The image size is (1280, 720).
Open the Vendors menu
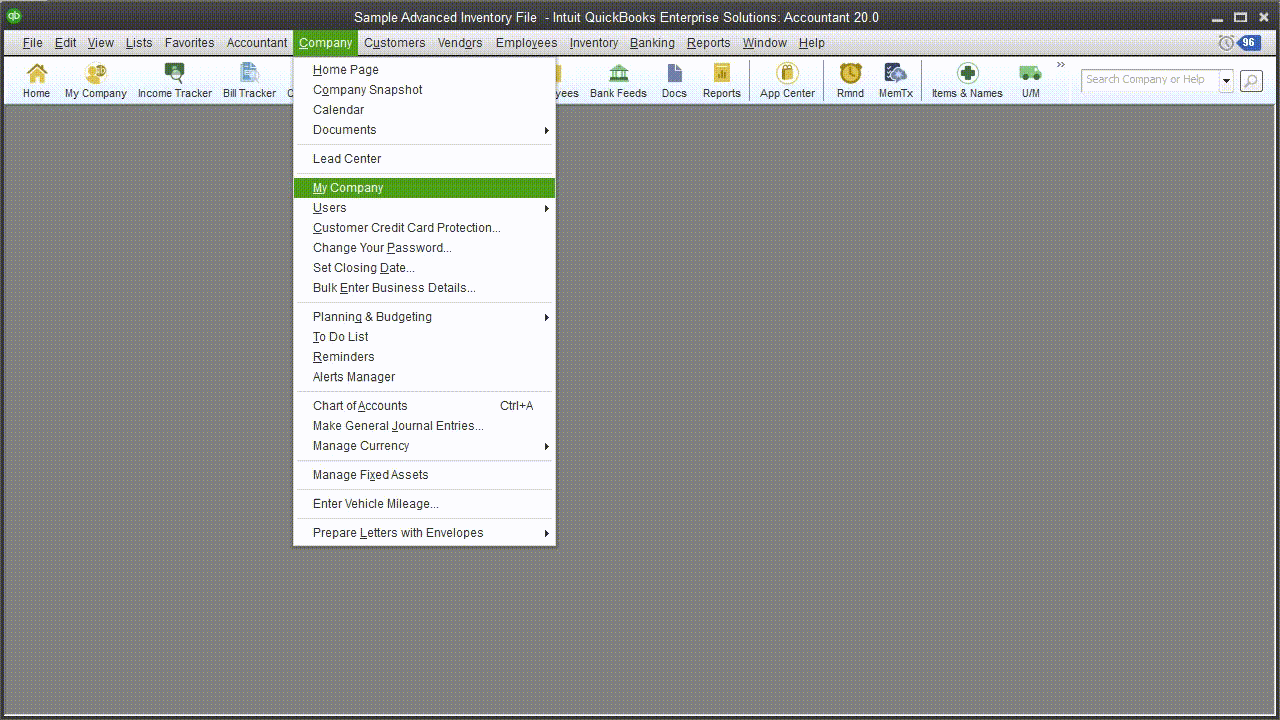tap(460, 43)
